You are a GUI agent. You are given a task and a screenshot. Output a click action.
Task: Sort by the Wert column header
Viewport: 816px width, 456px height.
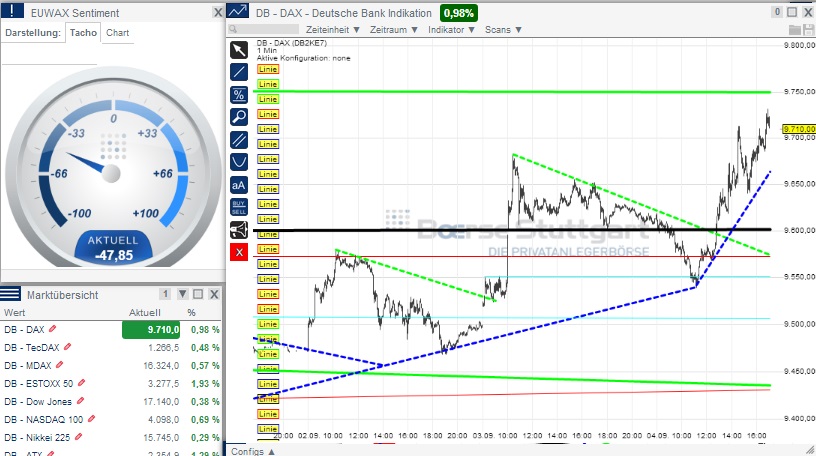point(15,312)
